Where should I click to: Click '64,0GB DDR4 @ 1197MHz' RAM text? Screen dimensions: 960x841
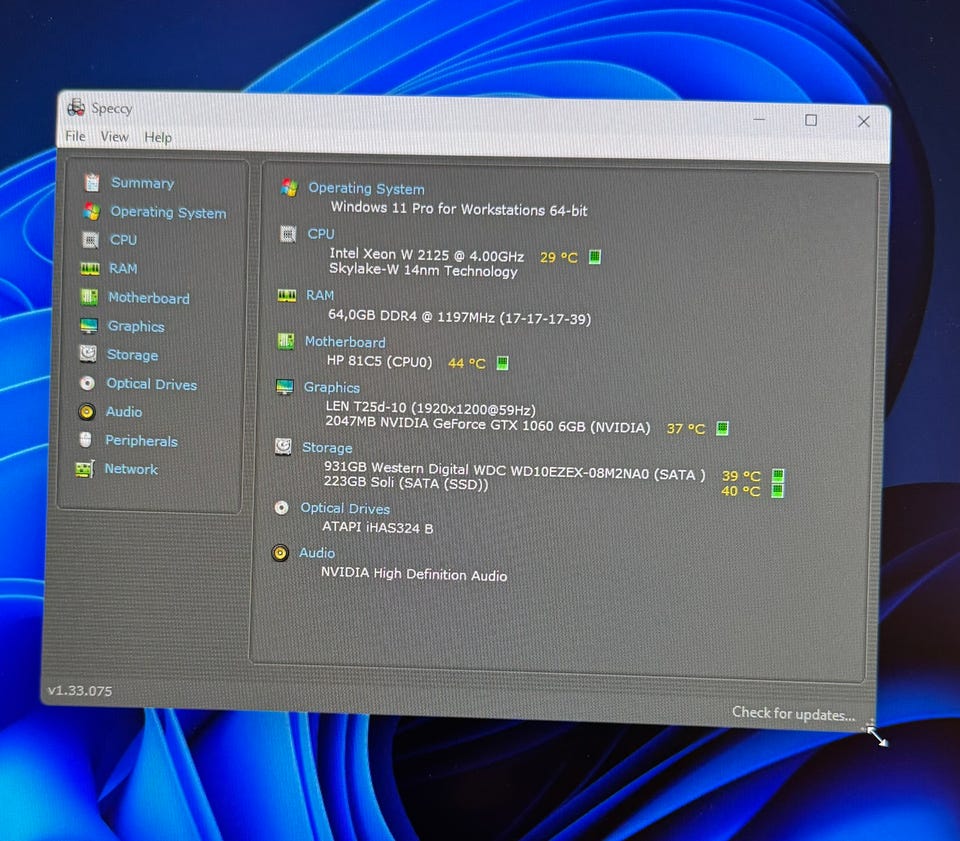coord(411,316)
